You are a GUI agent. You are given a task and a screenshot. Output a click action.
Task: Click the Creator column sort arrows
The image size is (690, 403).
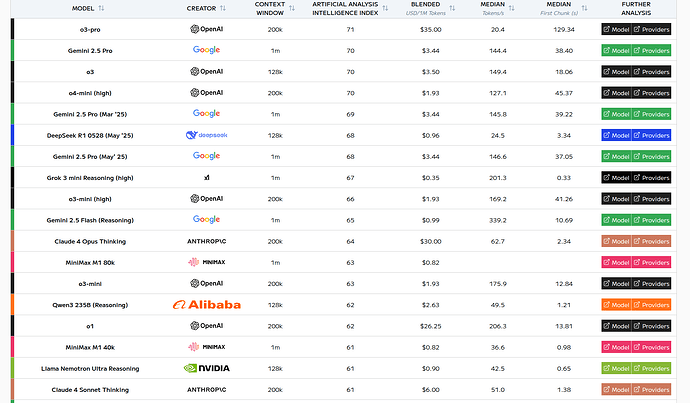(223, 8)
